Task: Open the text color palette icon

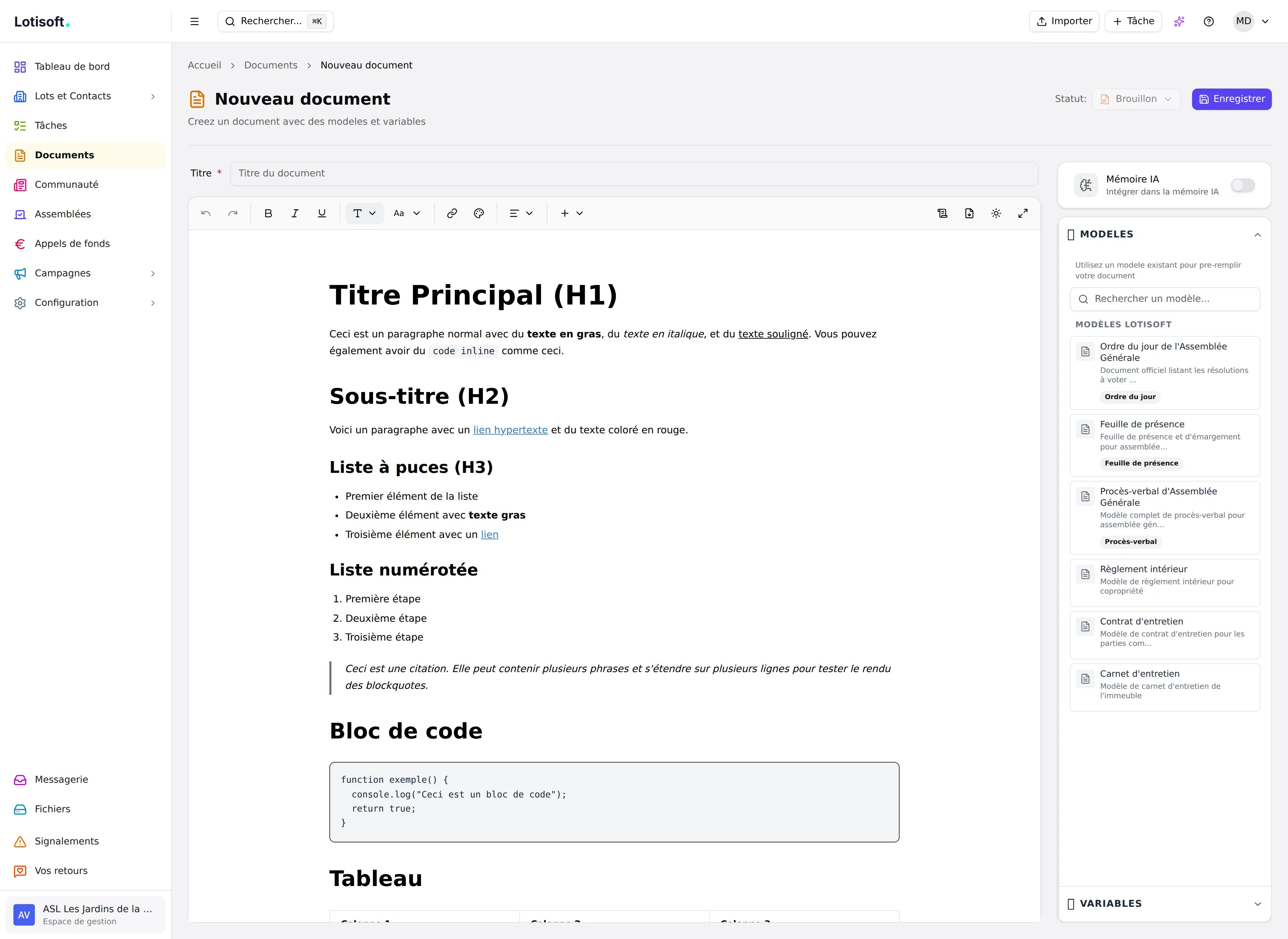Action: [479, 213]
